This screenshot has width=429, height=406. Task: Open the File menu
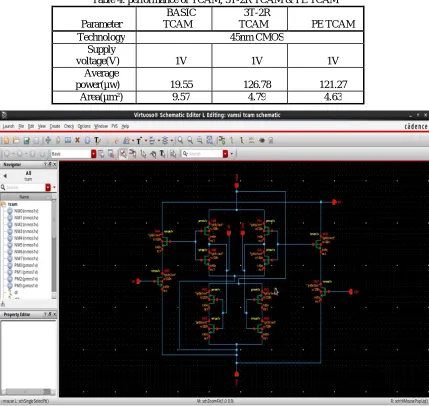point(21,126)
